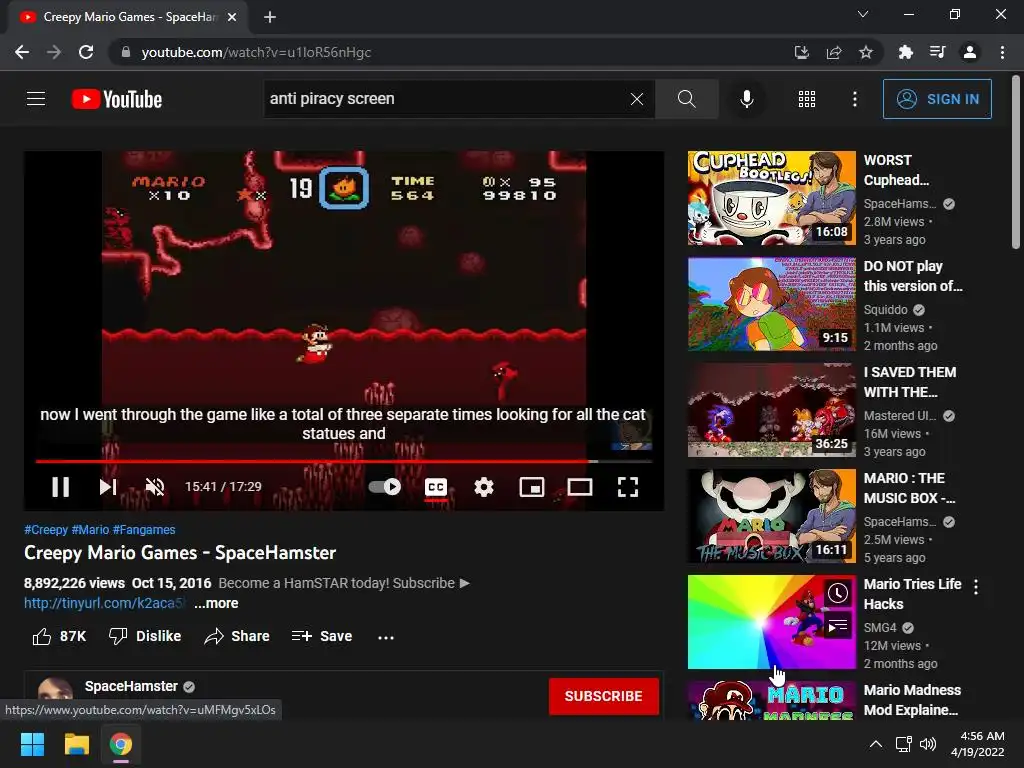Go to the YouTube home logo

[117, 99]
